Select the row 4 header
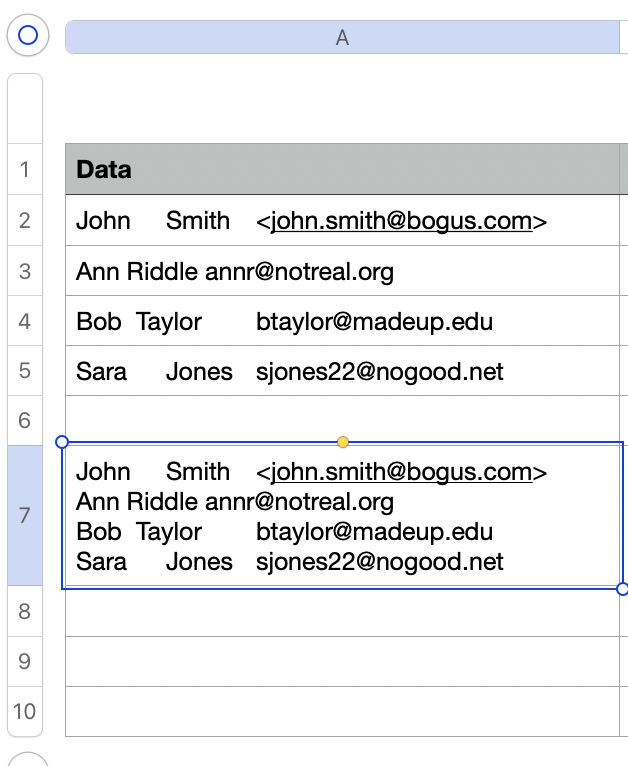Screen dimensions: 628x766 tap(25, 321)
